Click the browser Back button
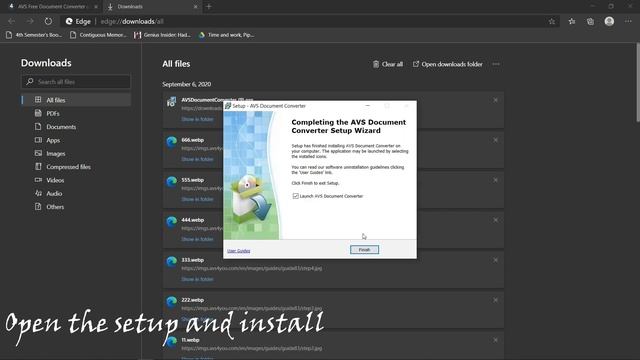This screenshot has width=640, height=360. point(11,21)
